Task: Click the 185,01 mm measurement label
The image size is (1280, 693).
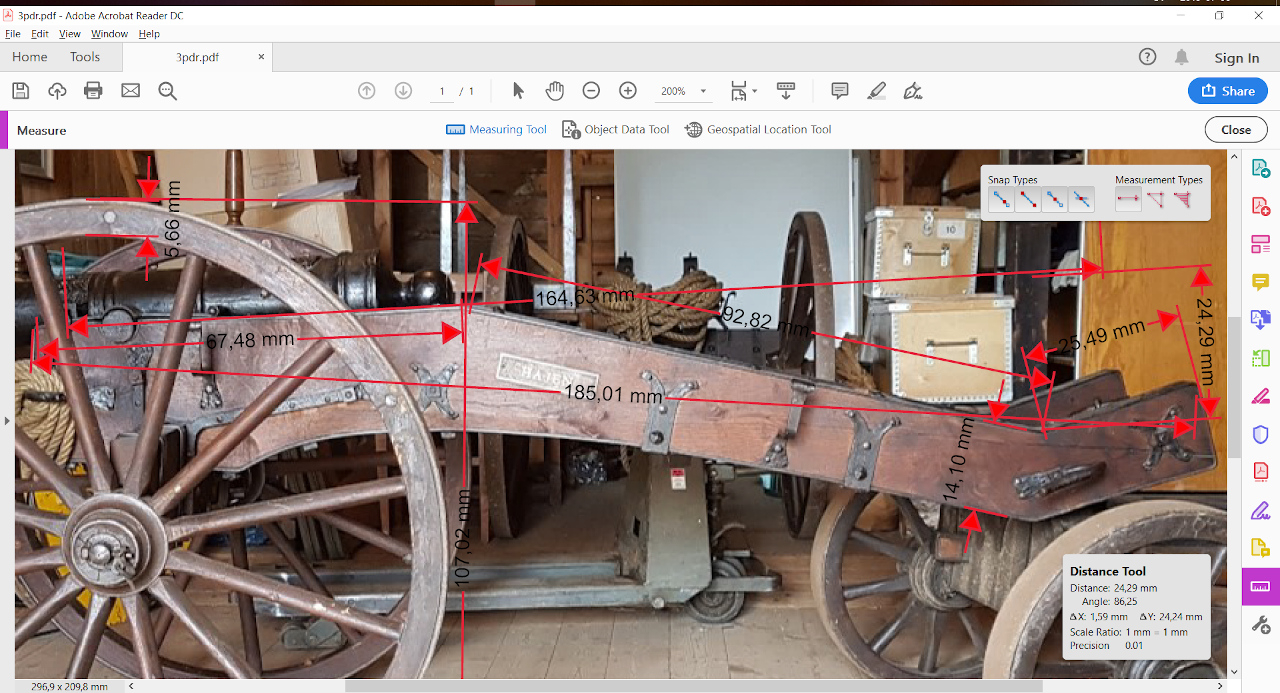Action: (613, 393)
